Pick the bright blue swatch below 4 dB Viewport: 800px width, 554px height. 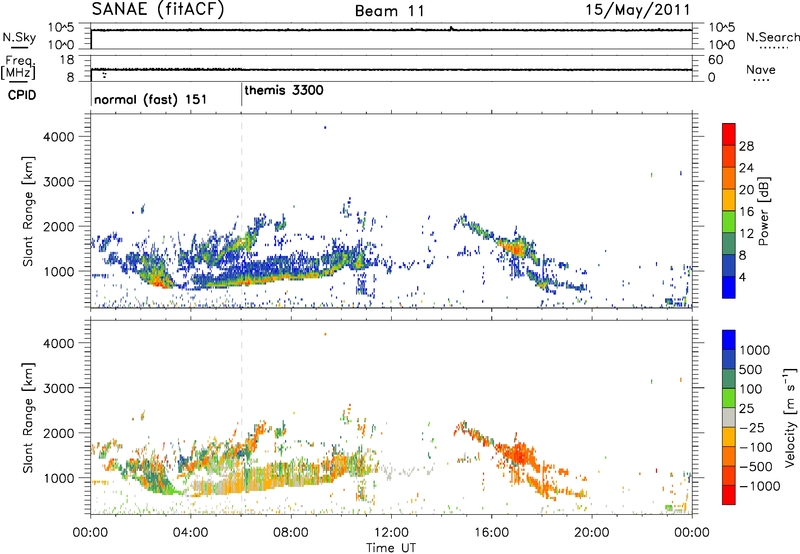tap(729, 287)
